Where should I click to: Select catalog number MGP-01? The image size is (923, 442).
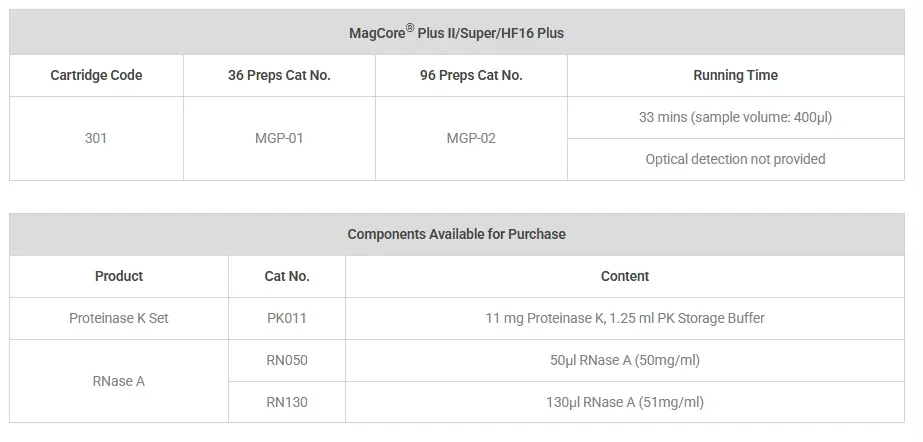pyautogui.click(x=280, y=138)
